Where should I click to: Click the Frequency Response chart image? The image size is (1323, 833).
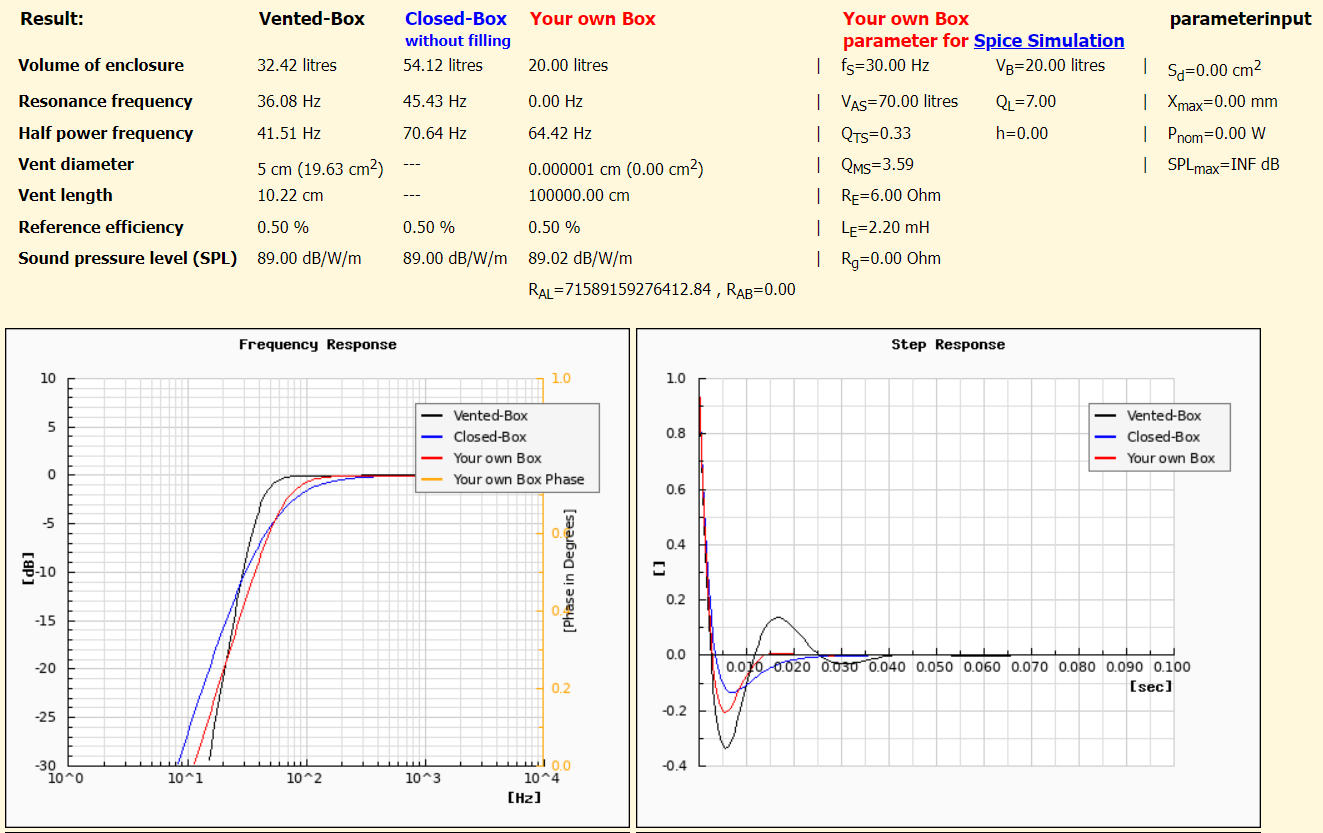pyautogui.click(x=318, y=578)
